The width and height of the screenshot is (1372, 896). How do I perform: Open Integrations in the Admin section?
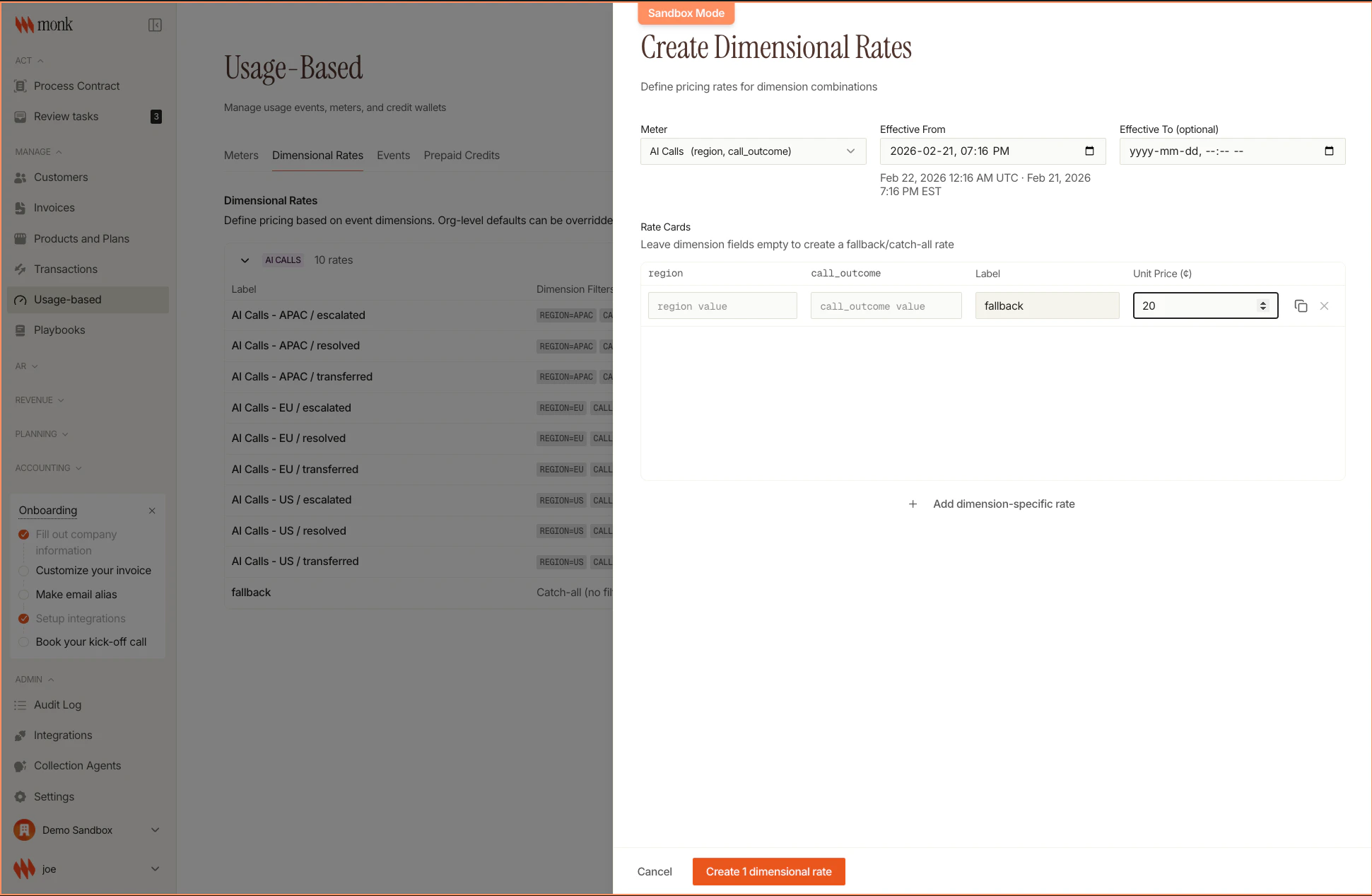62,735
